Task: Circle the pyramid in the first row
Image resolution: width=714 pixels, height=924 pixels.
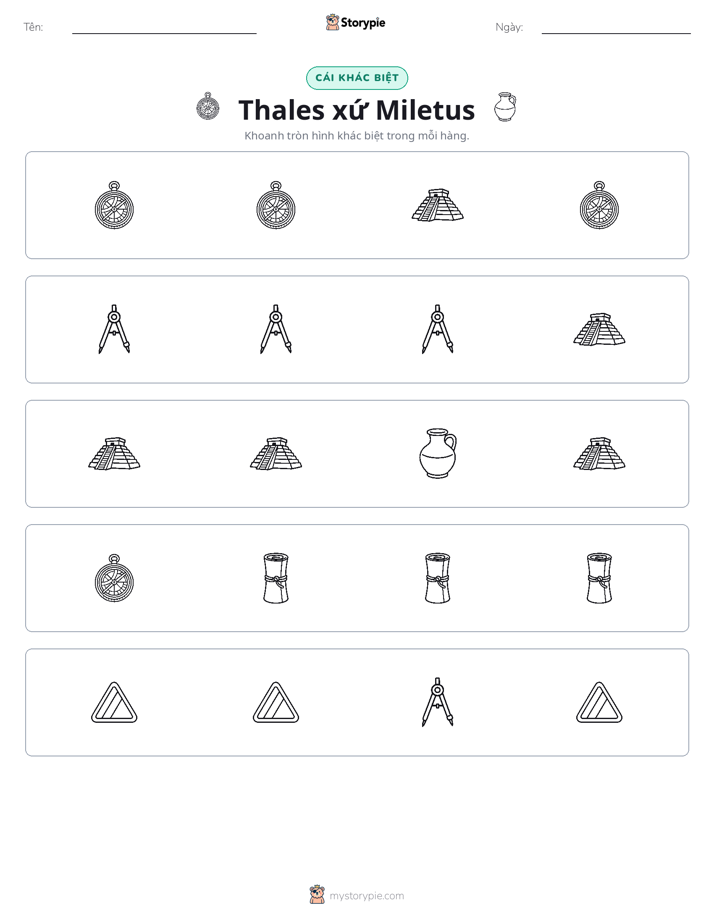Action: tap(437, 205)
